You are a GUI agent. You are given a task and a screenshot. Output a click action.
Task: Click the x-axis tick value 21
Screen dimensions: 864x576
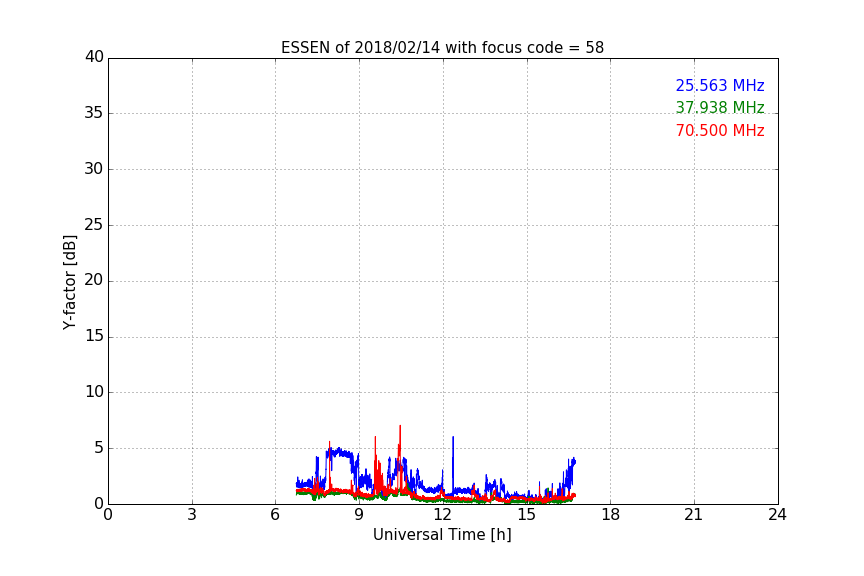[x=694, y=515]
